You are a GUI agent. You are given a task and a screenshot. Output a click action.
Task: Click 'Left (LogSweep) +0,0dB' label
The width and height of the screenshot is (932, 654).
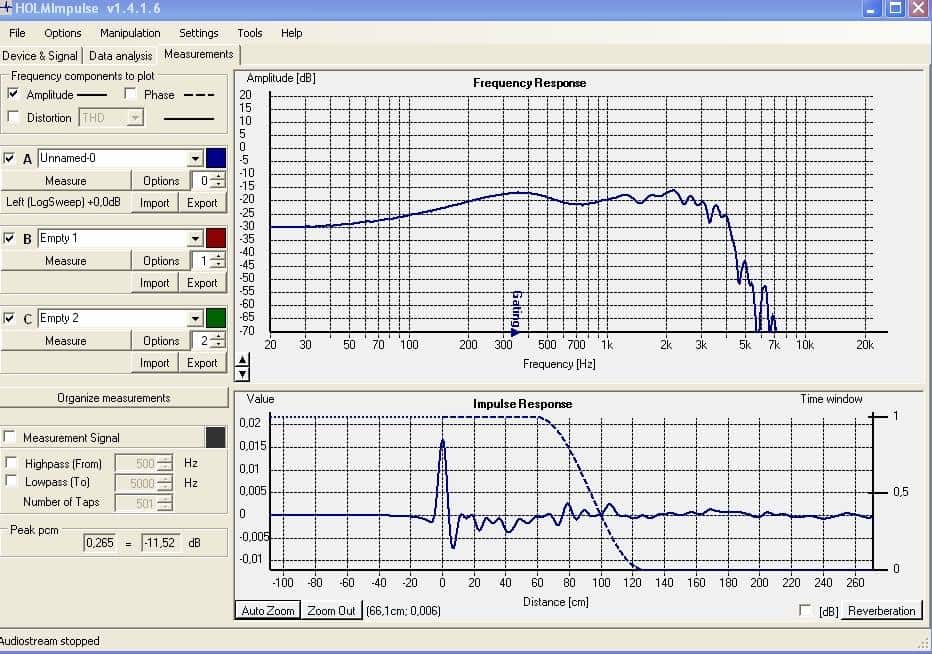click(x=63, y=202)
